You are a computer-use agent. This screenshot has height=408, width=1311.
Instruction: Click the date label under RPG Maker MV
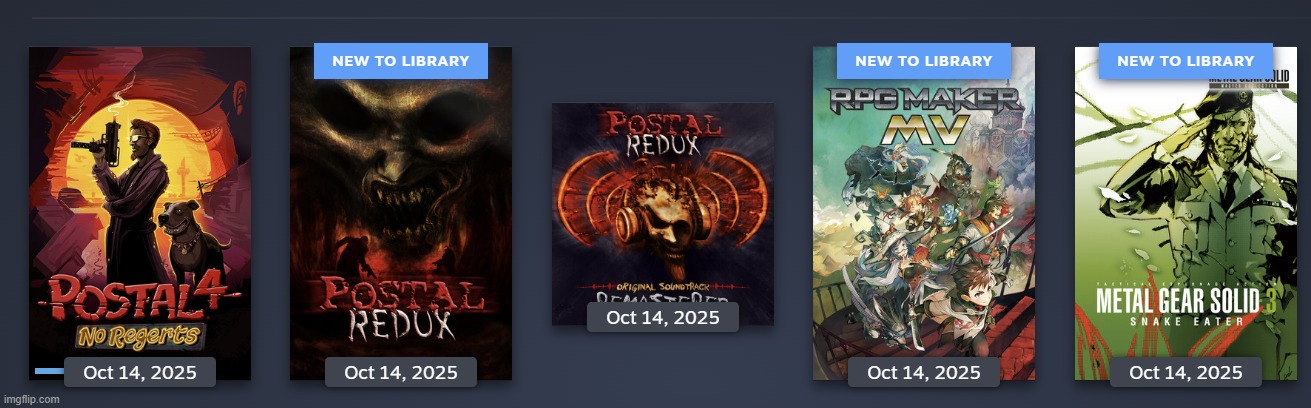[x=924, y=372]
